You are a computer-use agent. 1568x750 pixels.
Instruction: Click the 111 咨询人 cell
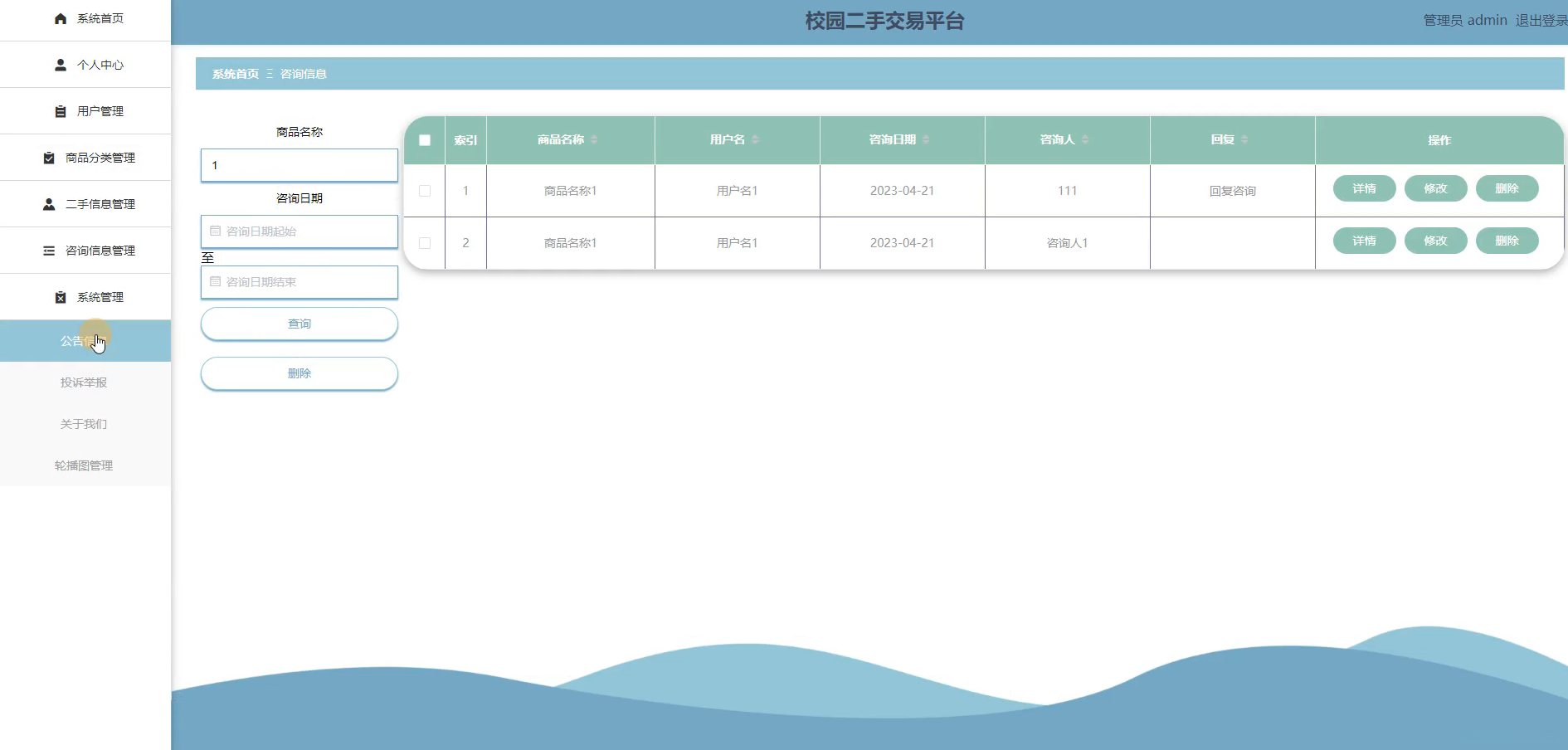[1068, 191]
